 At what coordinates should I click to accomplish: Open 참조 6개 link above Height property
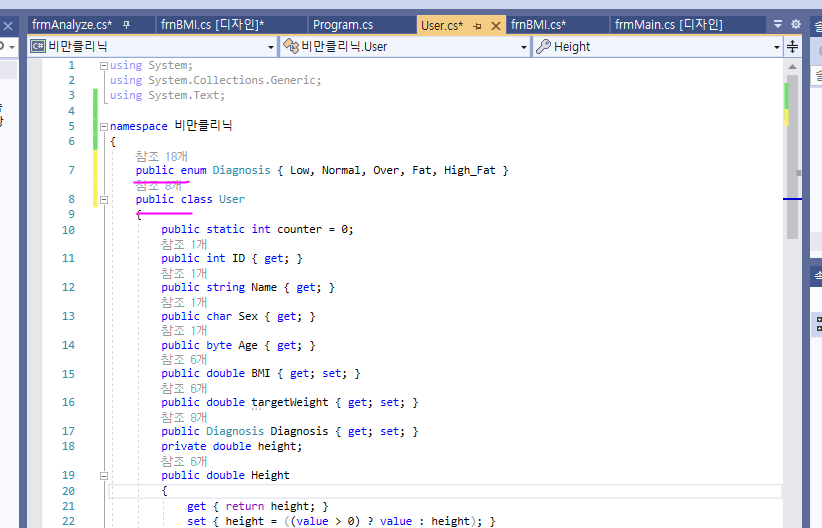[x=184, y=461]
